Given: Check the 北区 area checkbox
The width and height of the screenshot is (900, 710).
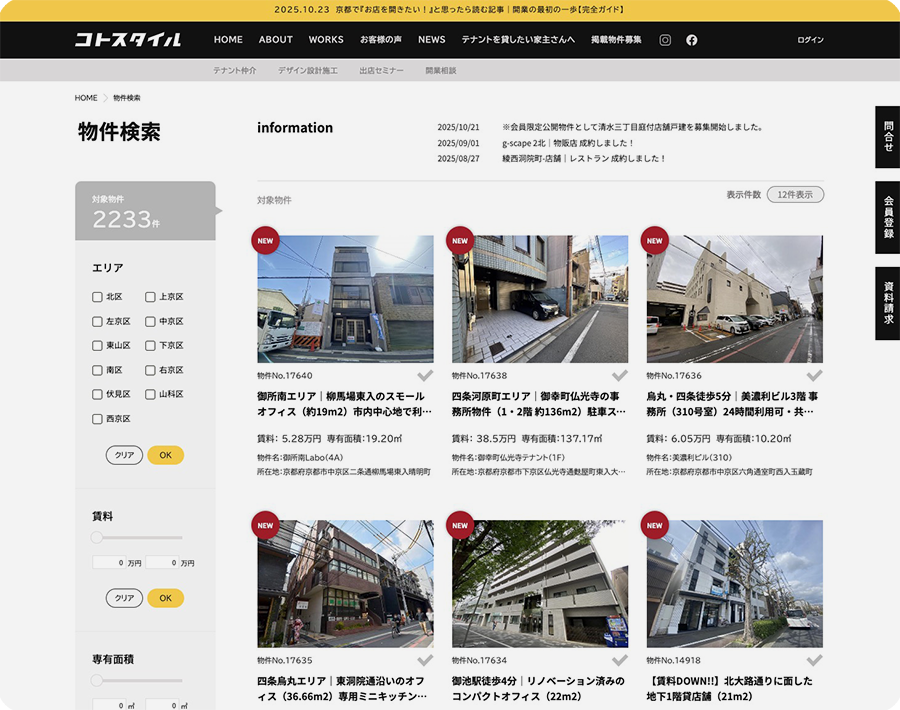Looking at the screenshot, I should pyautogui.click(x=97, y=297).
